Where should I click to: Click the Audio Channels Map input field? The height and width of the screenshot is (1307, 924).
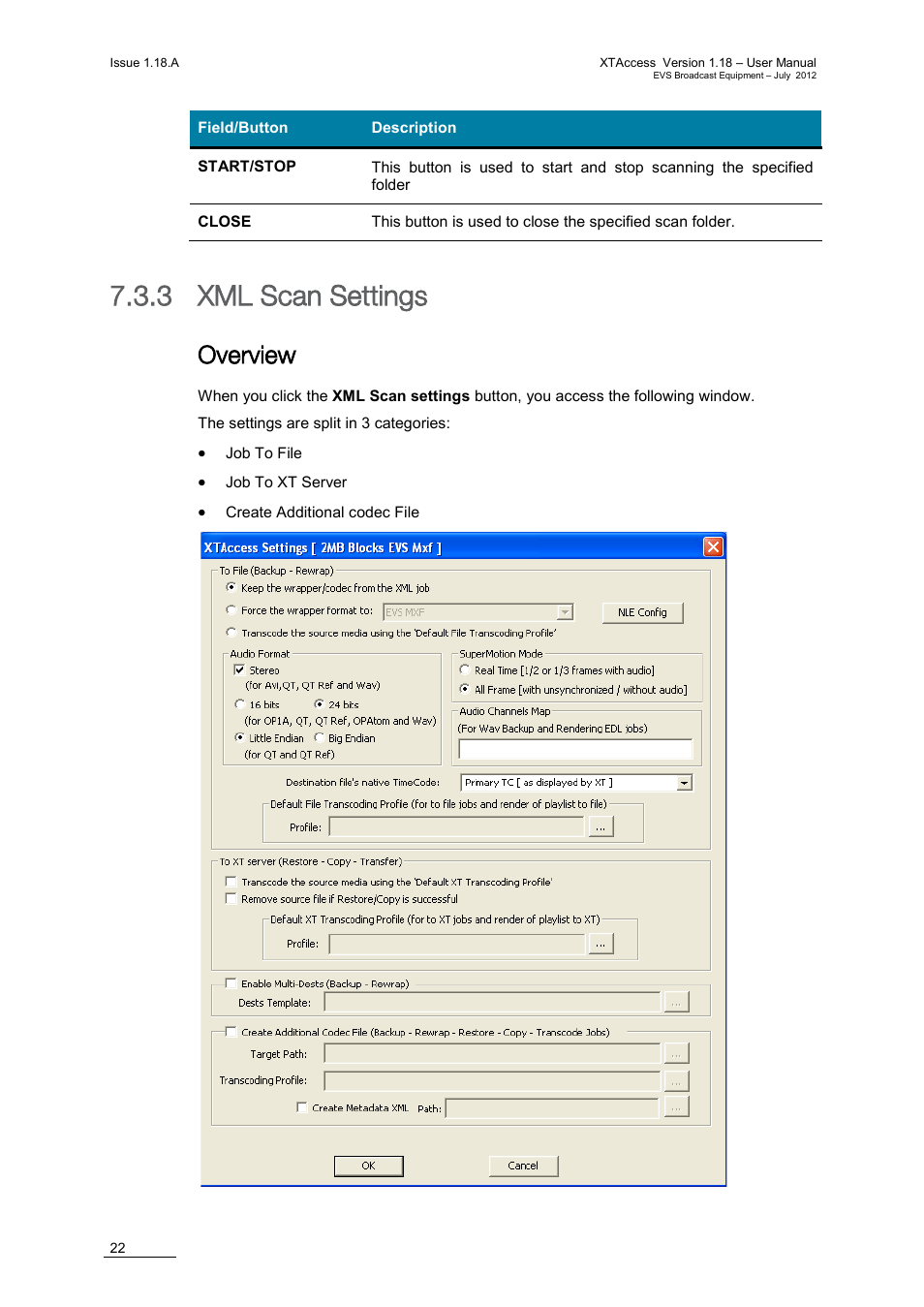point(575,749)
